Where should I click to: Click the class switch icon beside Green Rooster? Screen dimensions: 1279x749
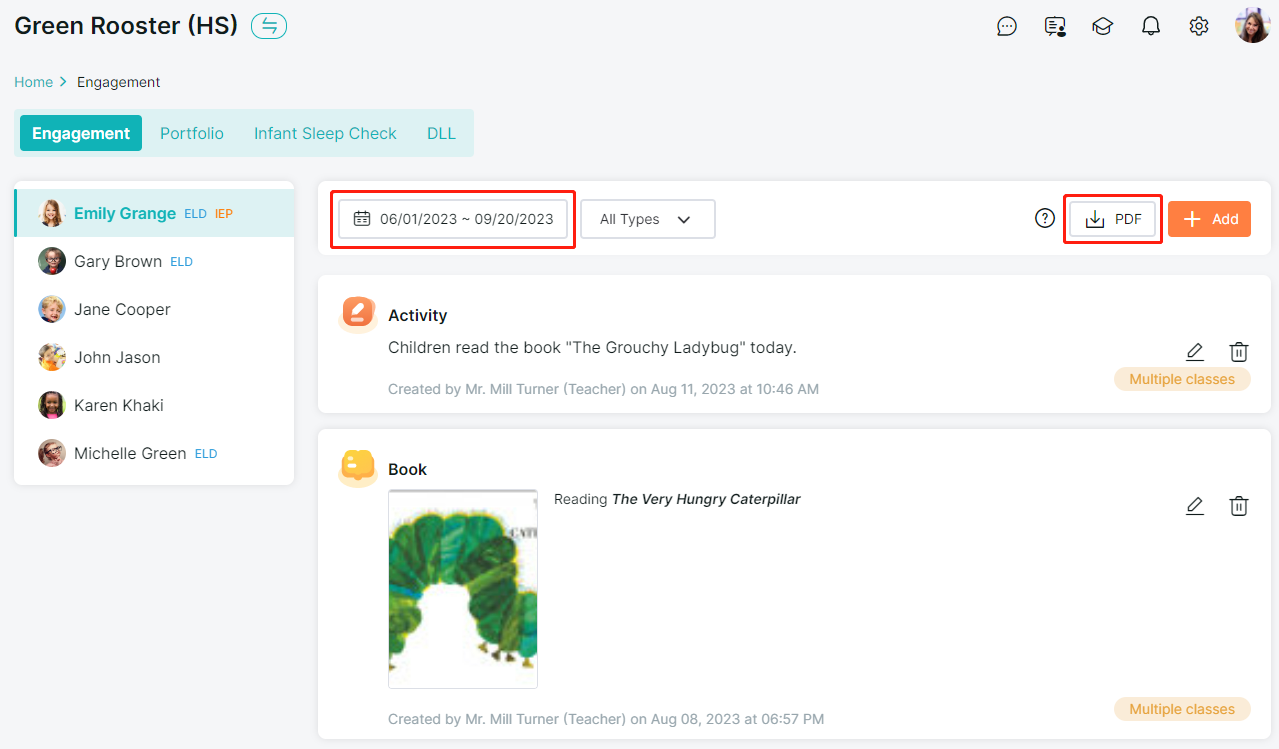[x=269, y=26]
